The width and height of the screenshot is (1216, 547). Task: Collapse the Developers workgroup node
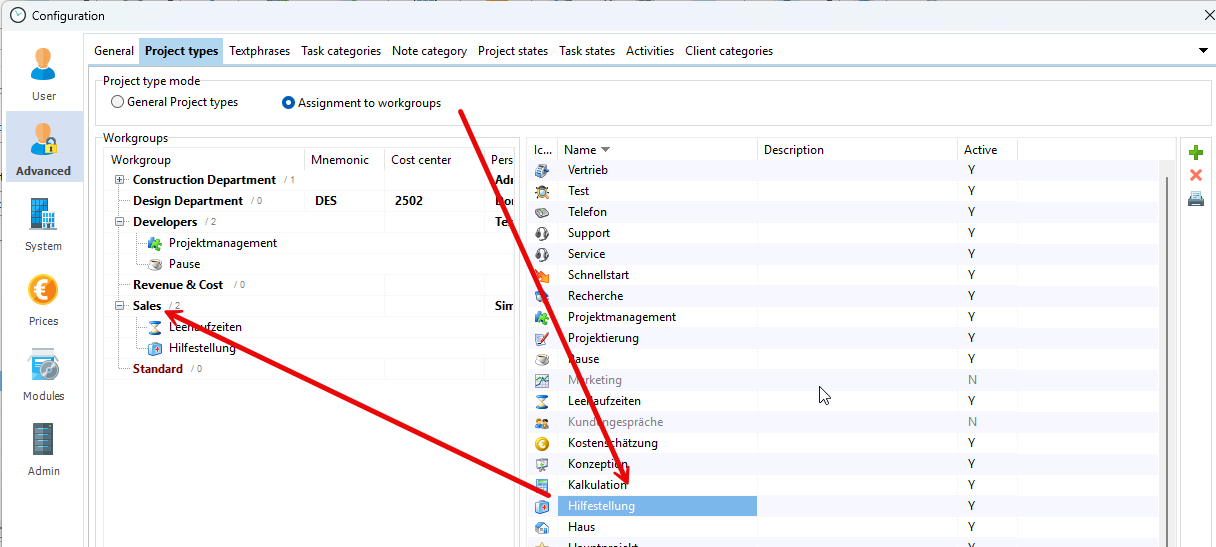tap(120, 222)
